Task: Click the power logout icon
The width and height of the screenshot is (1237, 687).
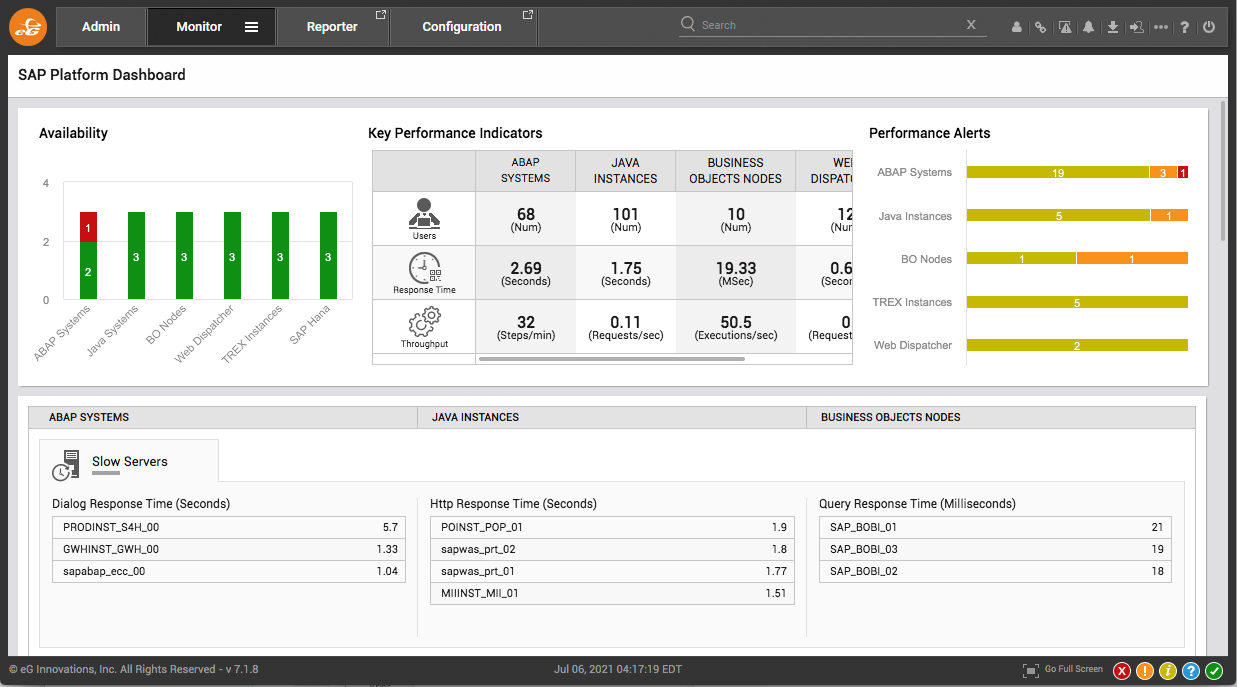Action: [1209, 28]
